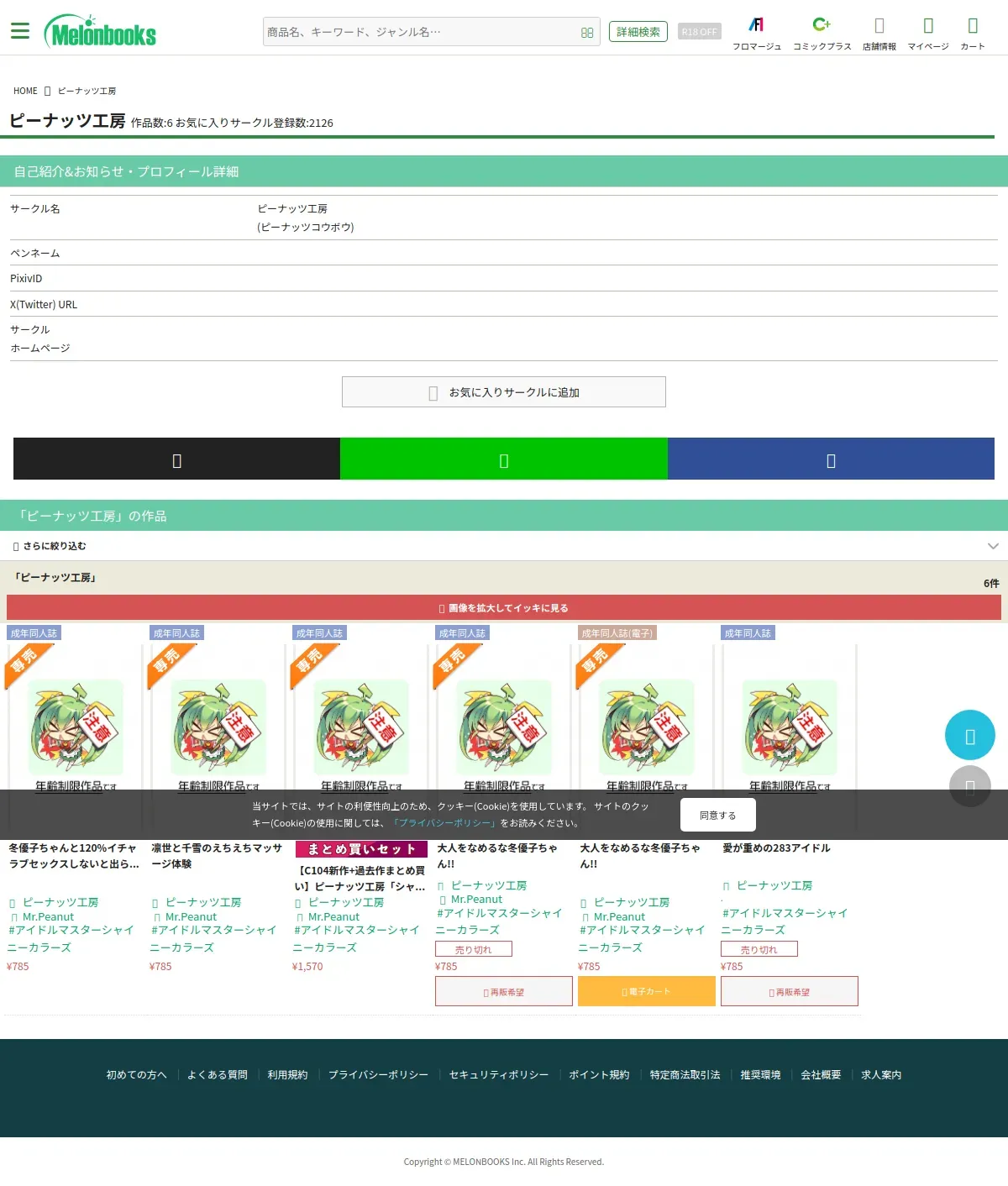Click the Melonbooks logo
Image resolution: width=1008 pixels, height=1186 pixels.
[x=101, y=32]
